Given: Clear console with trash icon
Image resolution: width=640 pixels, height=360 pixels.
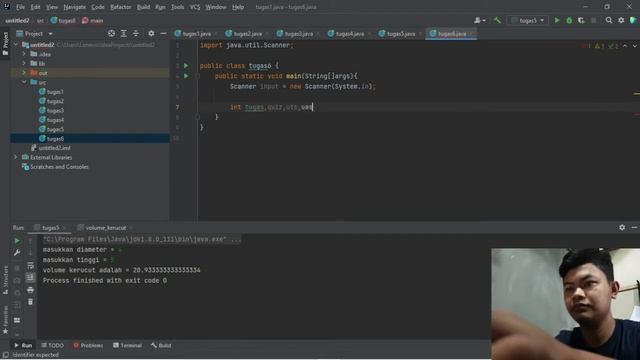Looking at the screenshot, I should click(30, 302).
